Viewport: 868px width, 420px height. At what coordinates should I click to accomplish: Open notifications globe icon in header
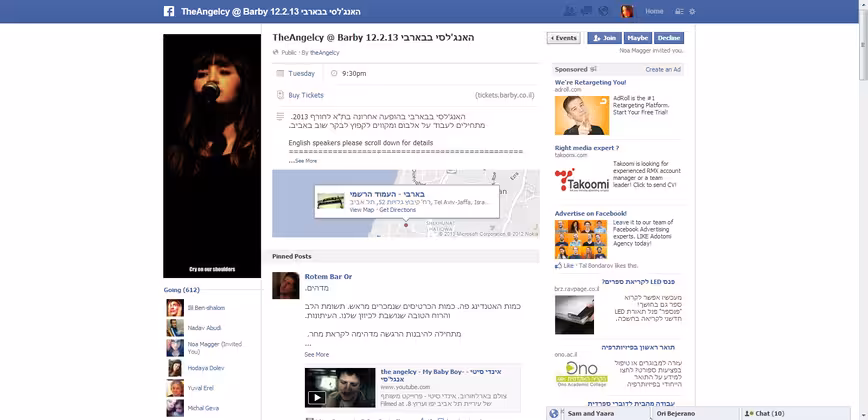603,11
